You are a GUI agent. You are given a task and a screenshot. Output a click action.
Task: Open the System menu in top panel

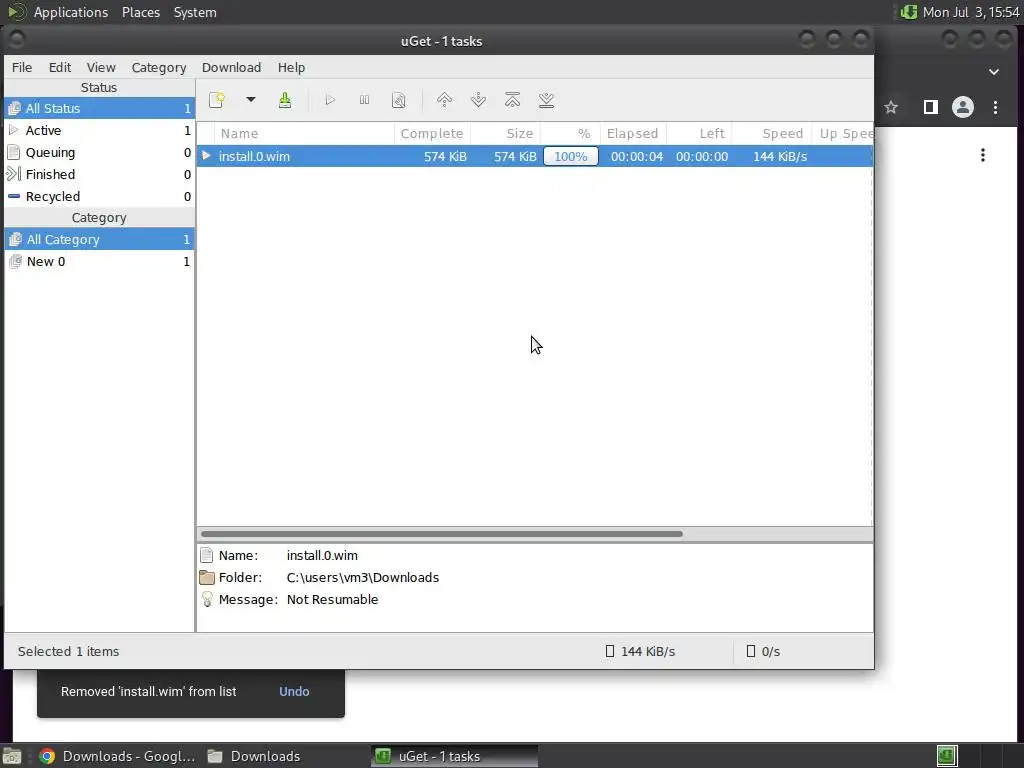pos(195,12)
